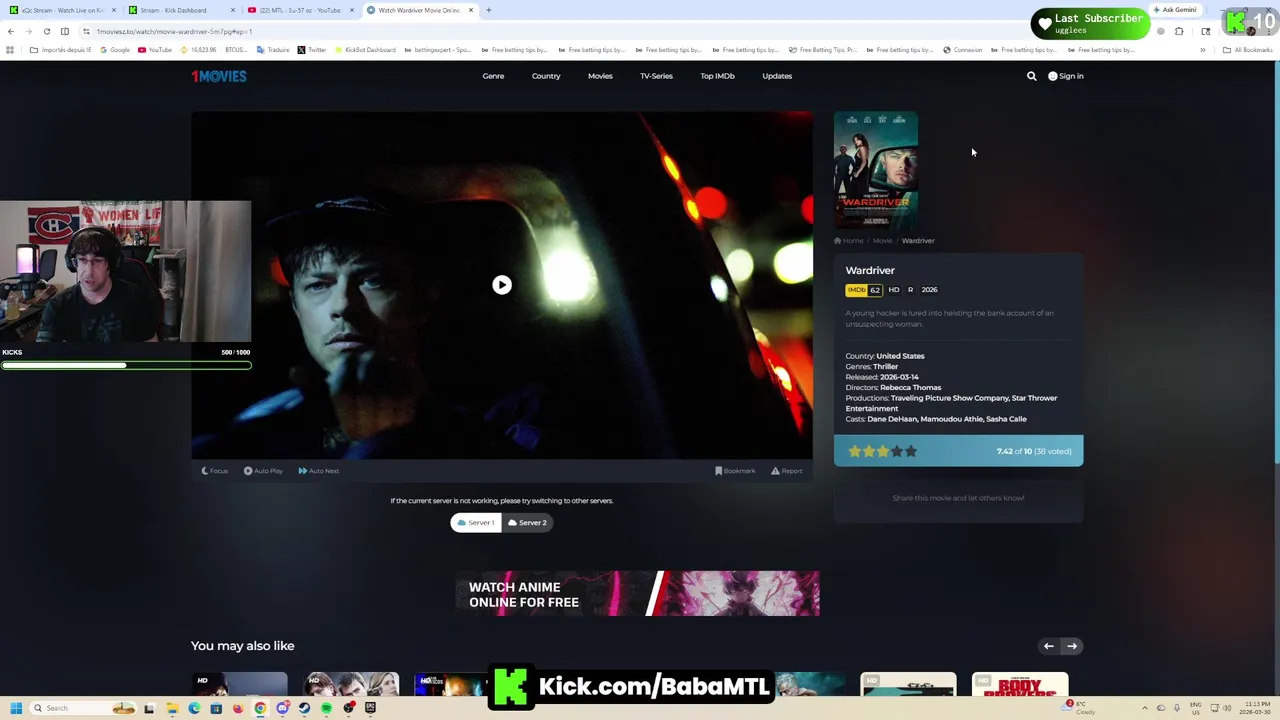The image size is (1280, 720).
Task: Reload the current page
Action: point(46,31)
